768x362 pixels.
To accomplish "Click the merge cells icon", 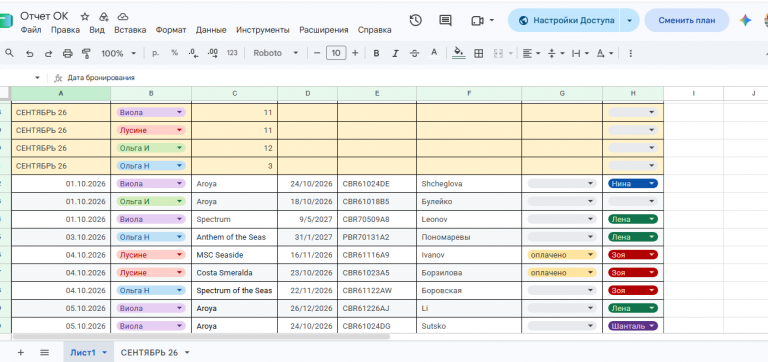I will [x=499, y=53].
